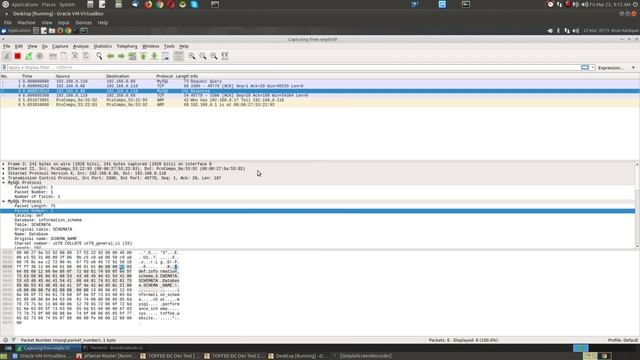Click the start capture shark fin icon
Screen dimensions: 640x360
click(7, 56)
